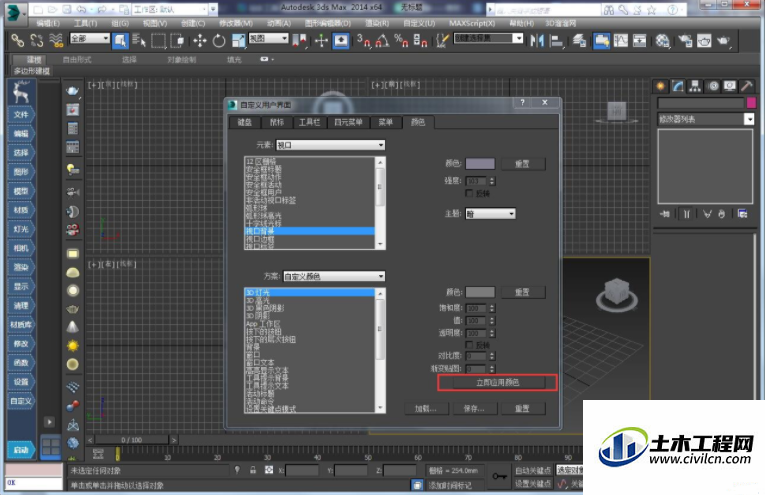Open the Material Editor icon

click(662, 41)
